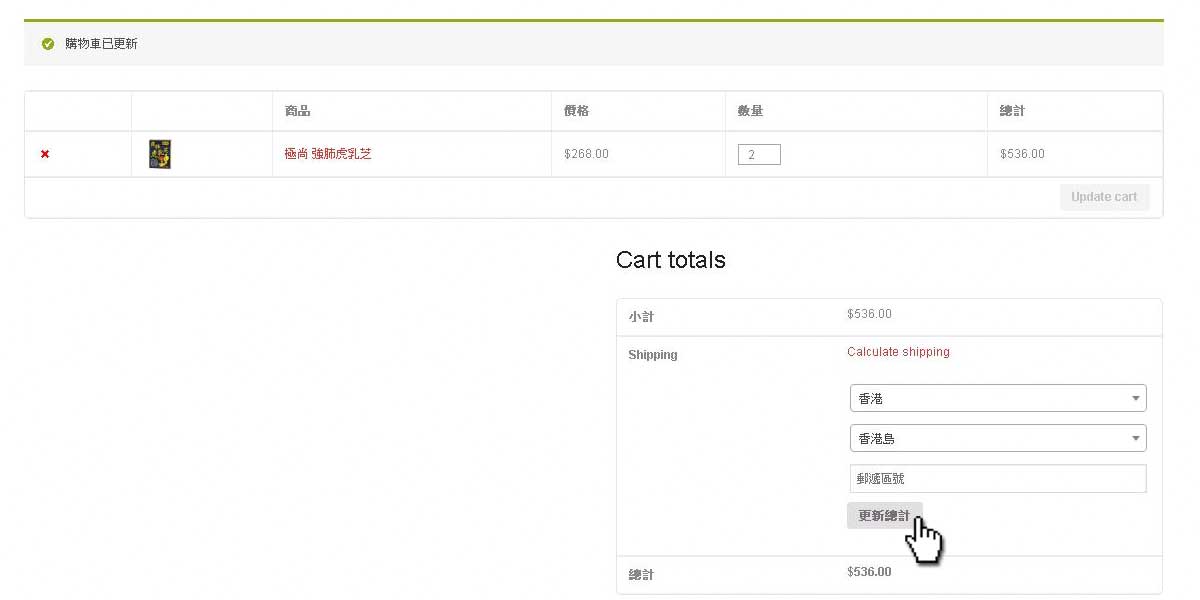Open the 極尚 強肺虎乳芝 product link
This screenshot has height=600, width=1200.
327,154
